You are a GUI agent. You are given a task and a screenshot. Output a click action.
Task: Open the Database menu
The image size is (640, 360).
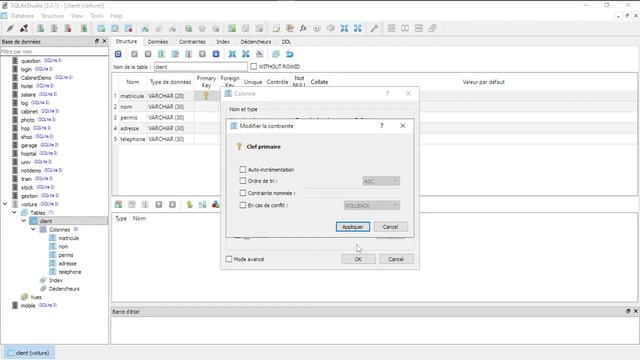(x=22, y=16)
